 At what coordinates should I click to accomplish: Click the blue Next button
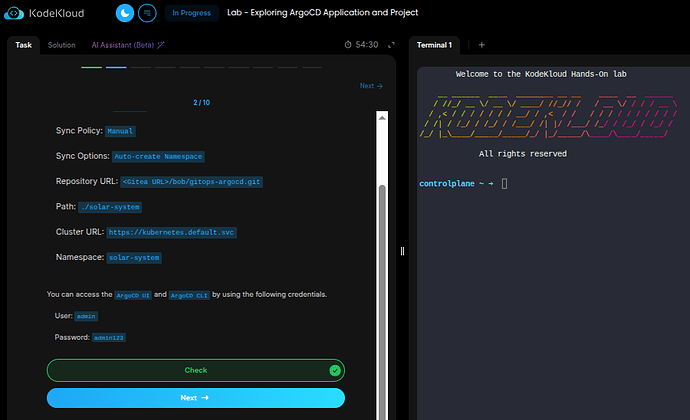coord(196,398)
